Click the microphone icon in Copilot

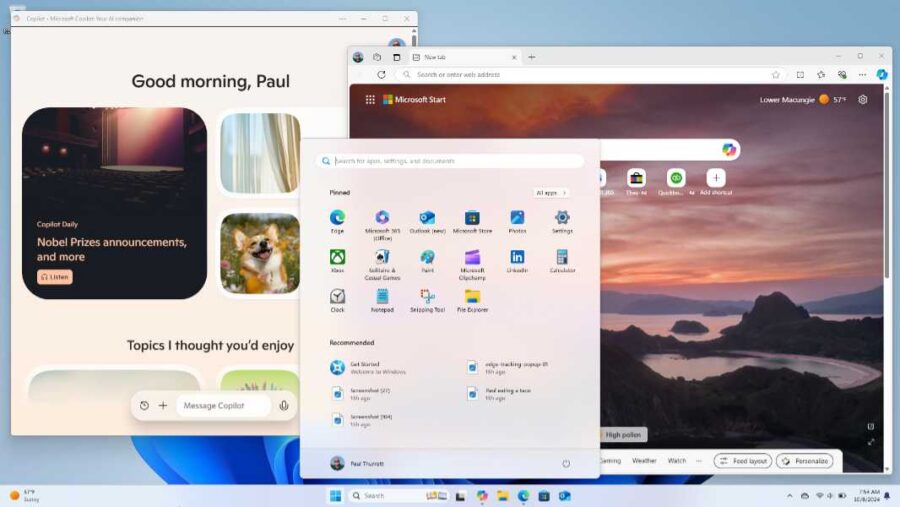[x=284, y=405]
